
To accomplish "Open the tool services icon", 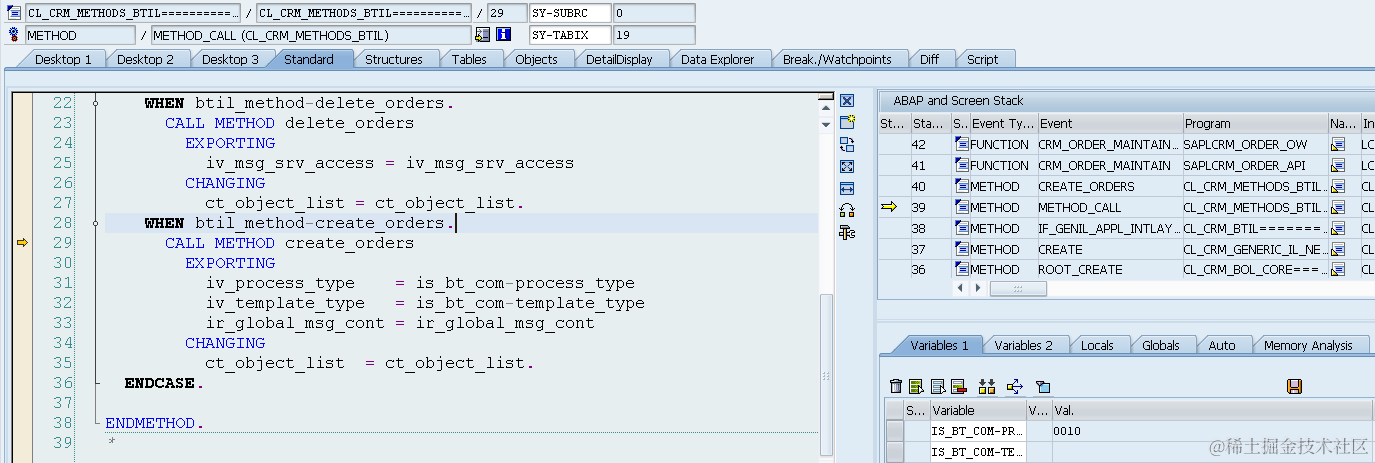I will point(847,233).
